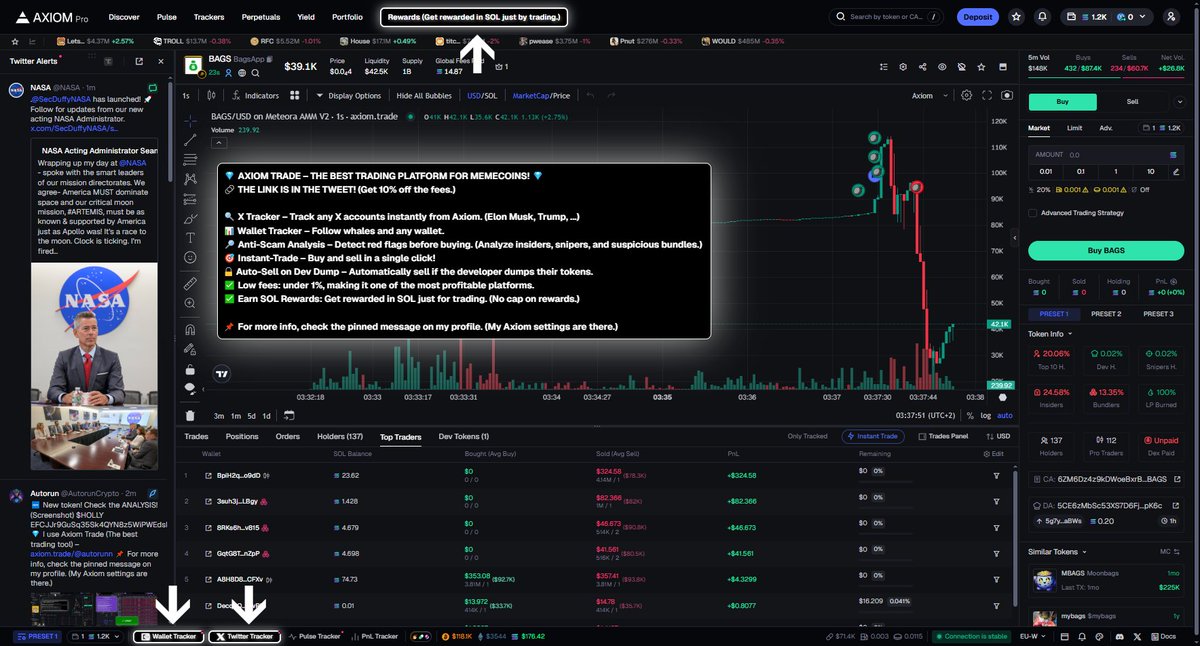Click the watchlist star in top bar
This screenshot has width=1200, height=646.
point(1017,17)
